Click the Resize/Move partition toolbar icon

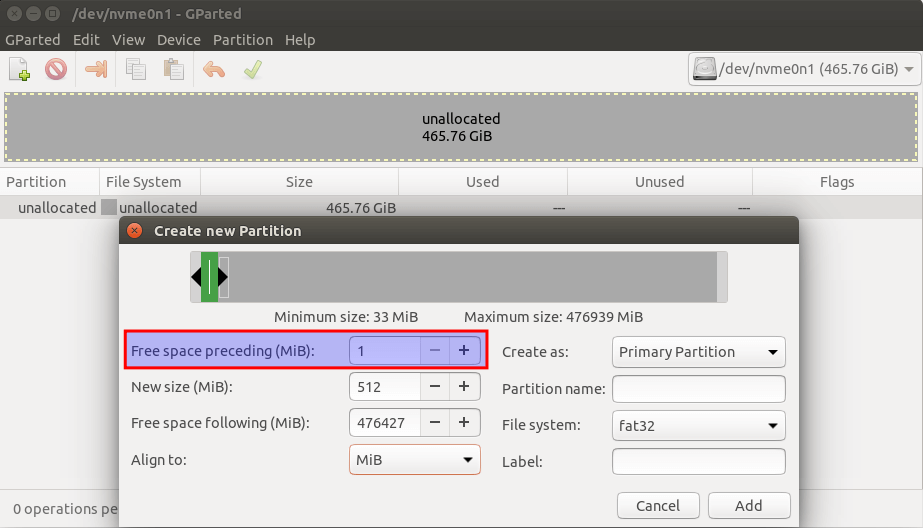click(x=96, y=70)
